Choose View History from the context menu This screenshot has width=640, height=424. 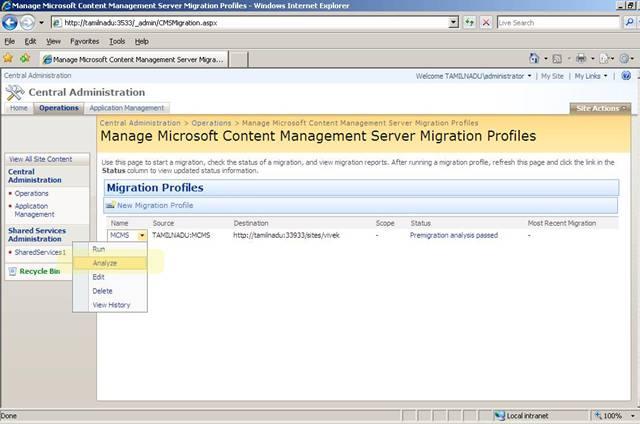tap(110, 305)
